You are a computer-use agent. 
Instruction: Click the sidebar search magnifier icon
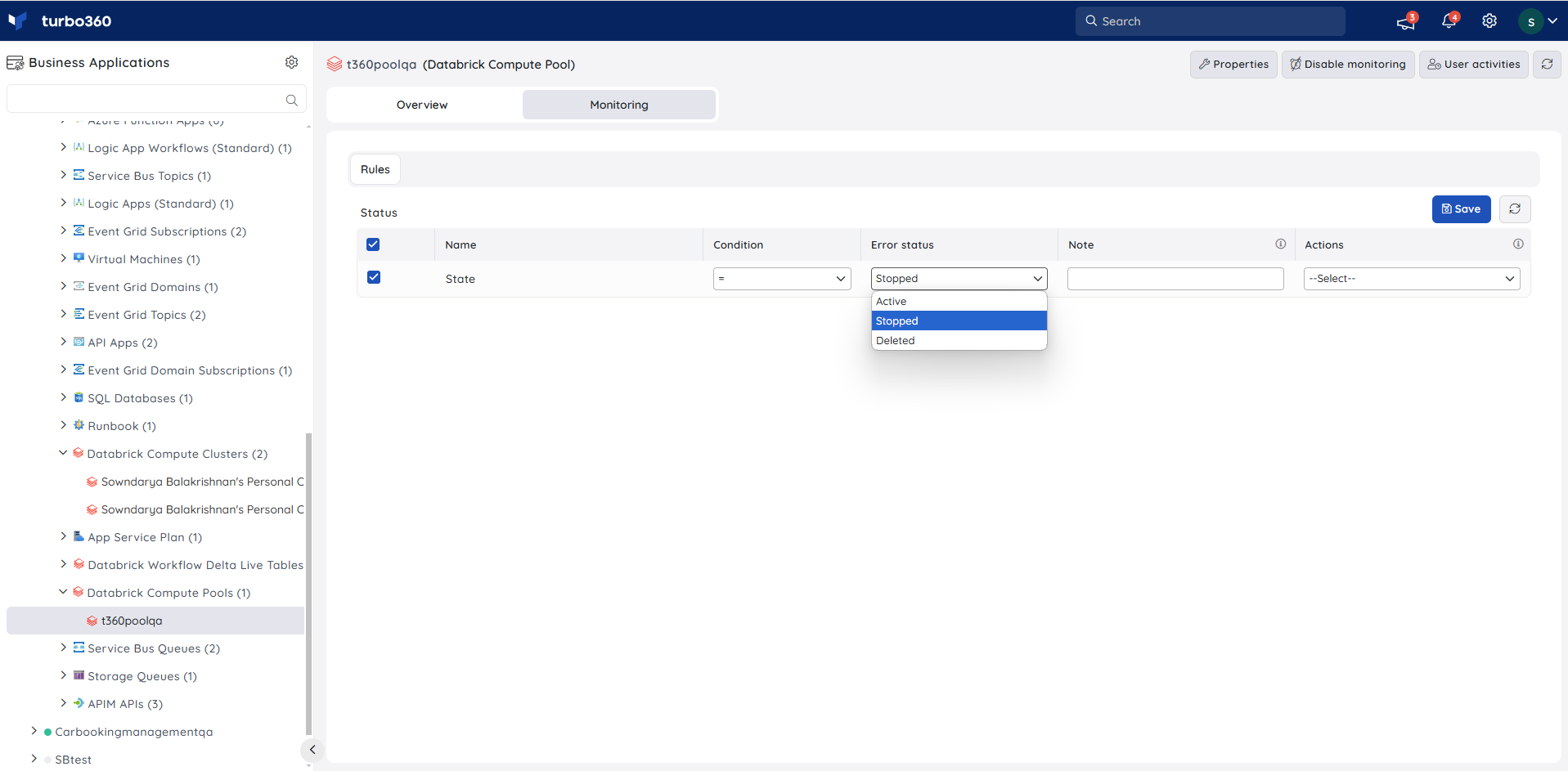(291, 100)
